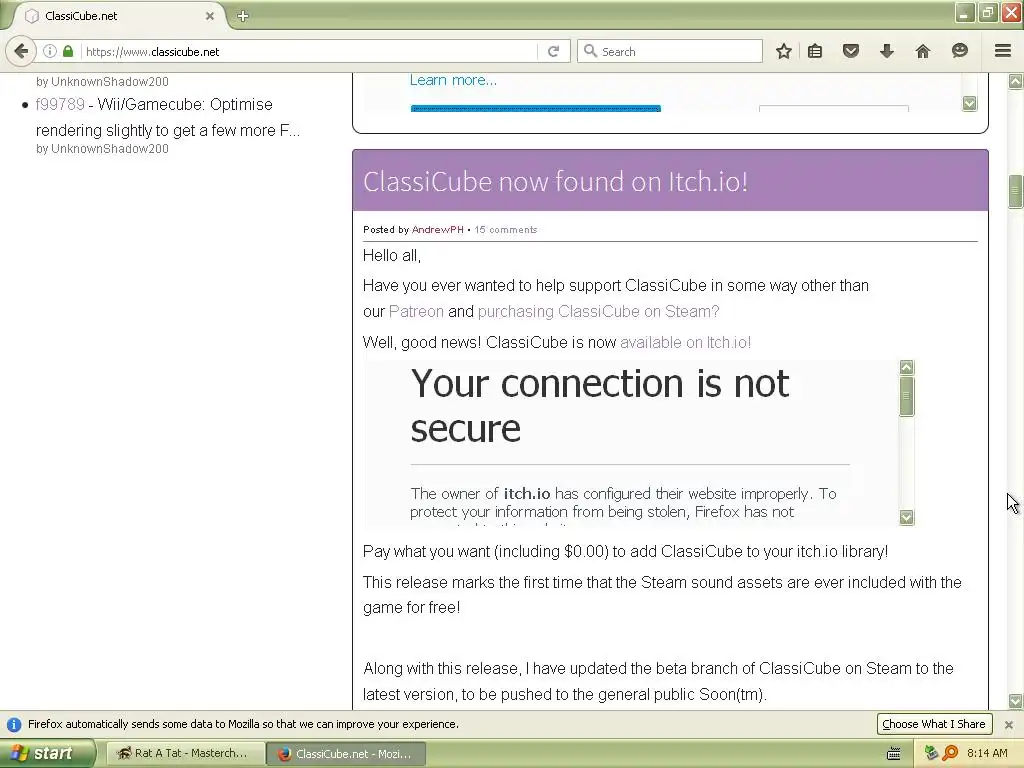Open the Firefox Hello smiley icon
Viewport: 1024px width, 768px height.
(959, 51)
